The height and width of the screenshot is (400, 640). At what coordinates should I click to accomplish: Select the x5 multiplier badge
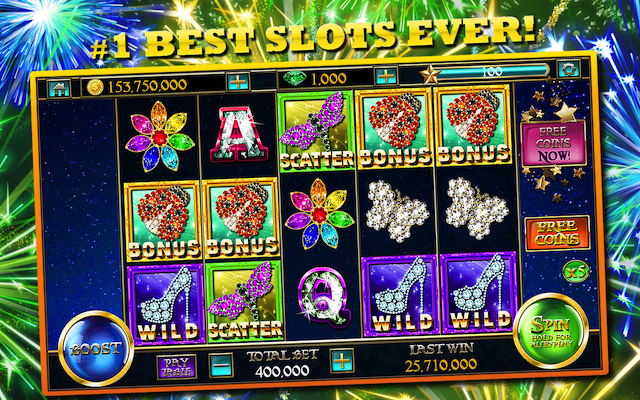coord(576,271)
